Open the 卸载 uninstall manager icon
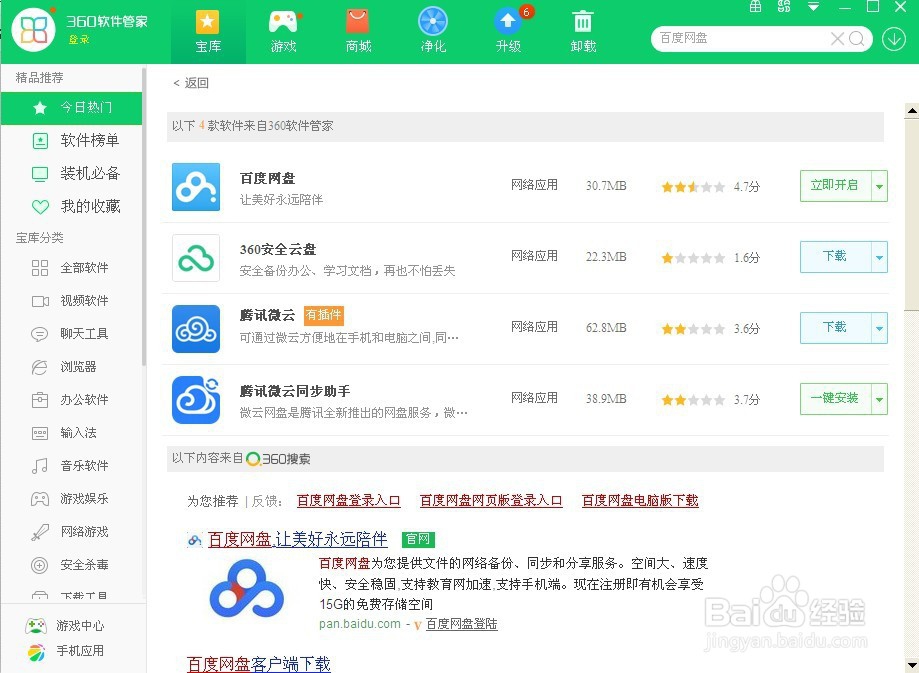This screenshot has height=673, width=919. [x=583, y=28]
